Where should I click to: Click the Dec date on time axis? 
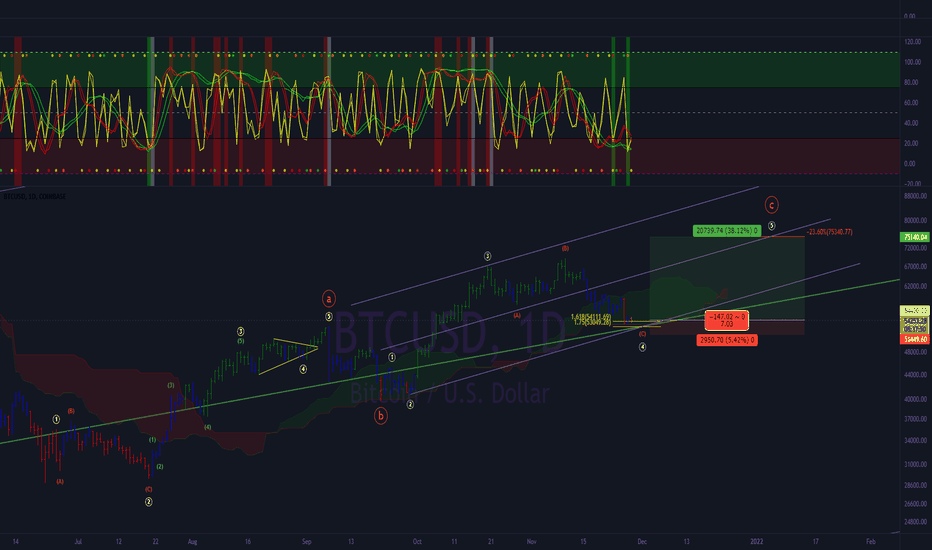tap(642, 542)
